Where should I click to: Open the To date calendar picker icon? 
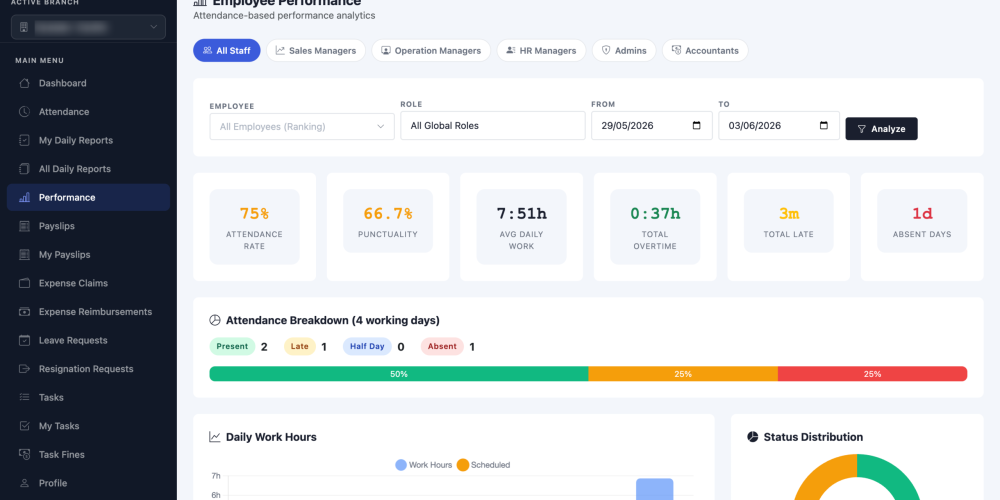coord(824,126)
